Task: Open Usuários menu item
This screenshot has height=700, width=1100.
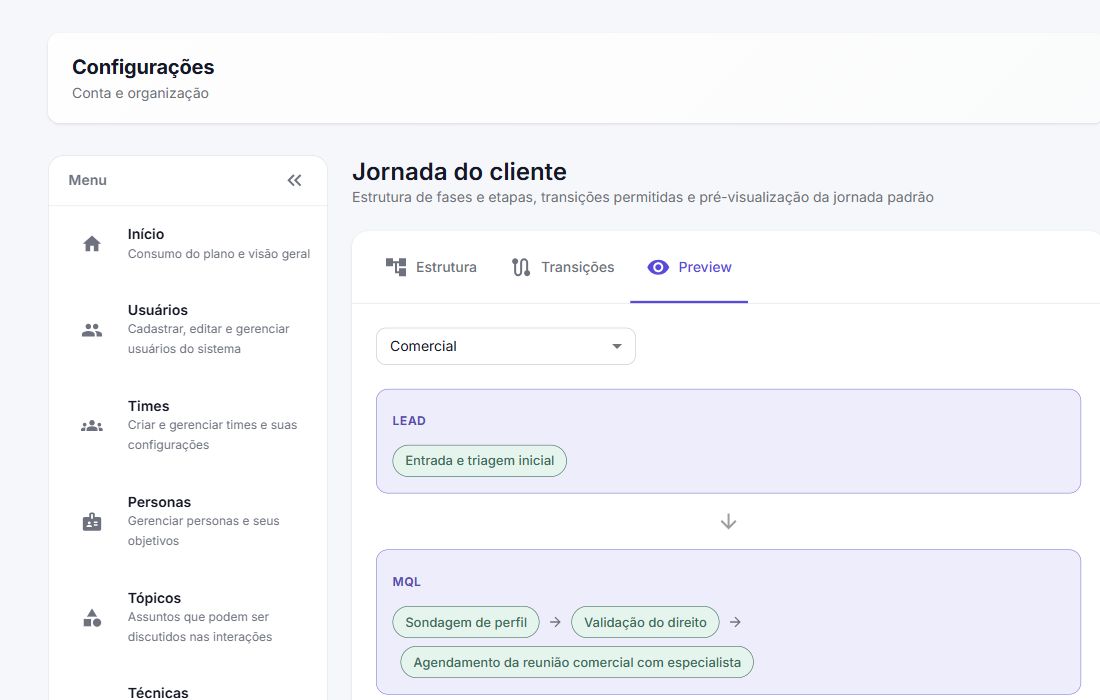Action: 188,330
